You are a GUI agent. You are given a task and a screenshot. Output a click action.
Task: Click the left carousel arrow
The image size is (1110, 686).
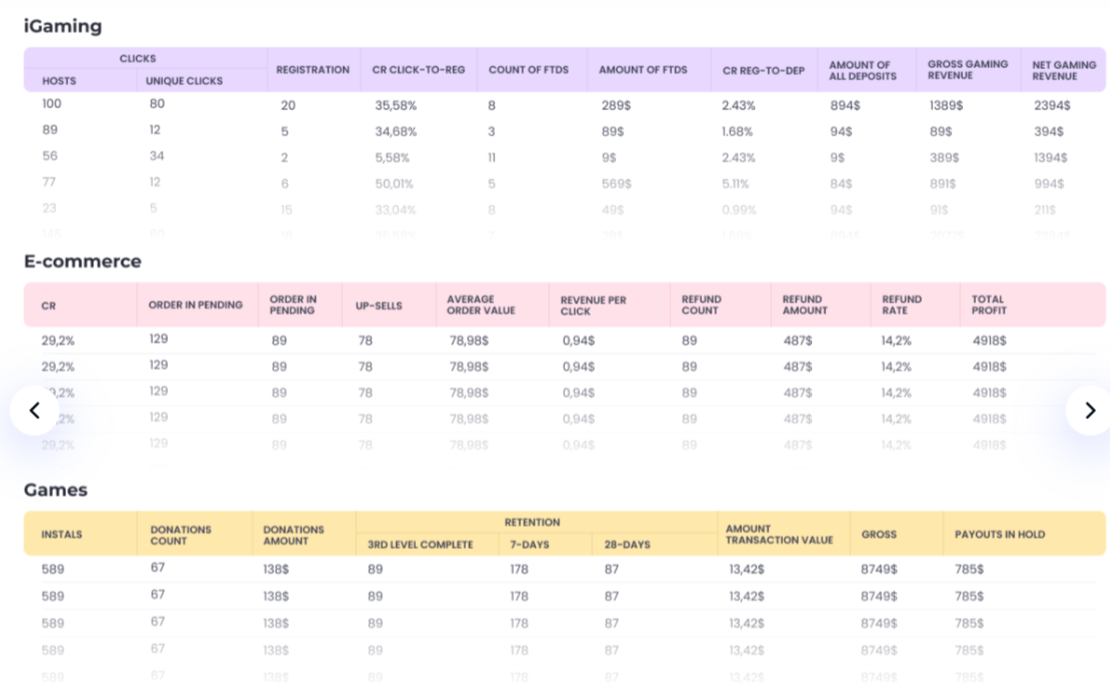pyautogui.click(x=35, y=410)
